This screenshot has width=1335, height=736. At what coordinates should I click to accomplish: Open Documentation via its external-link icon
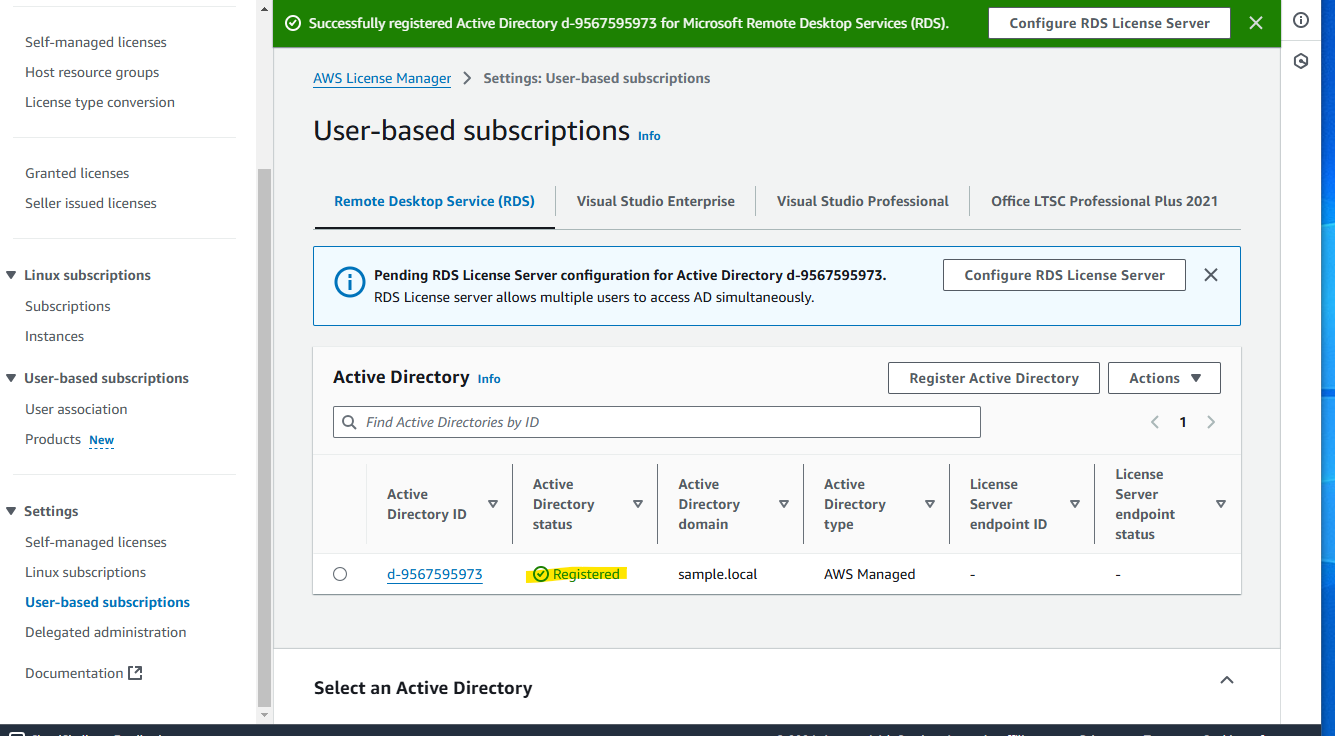[137, 672]
